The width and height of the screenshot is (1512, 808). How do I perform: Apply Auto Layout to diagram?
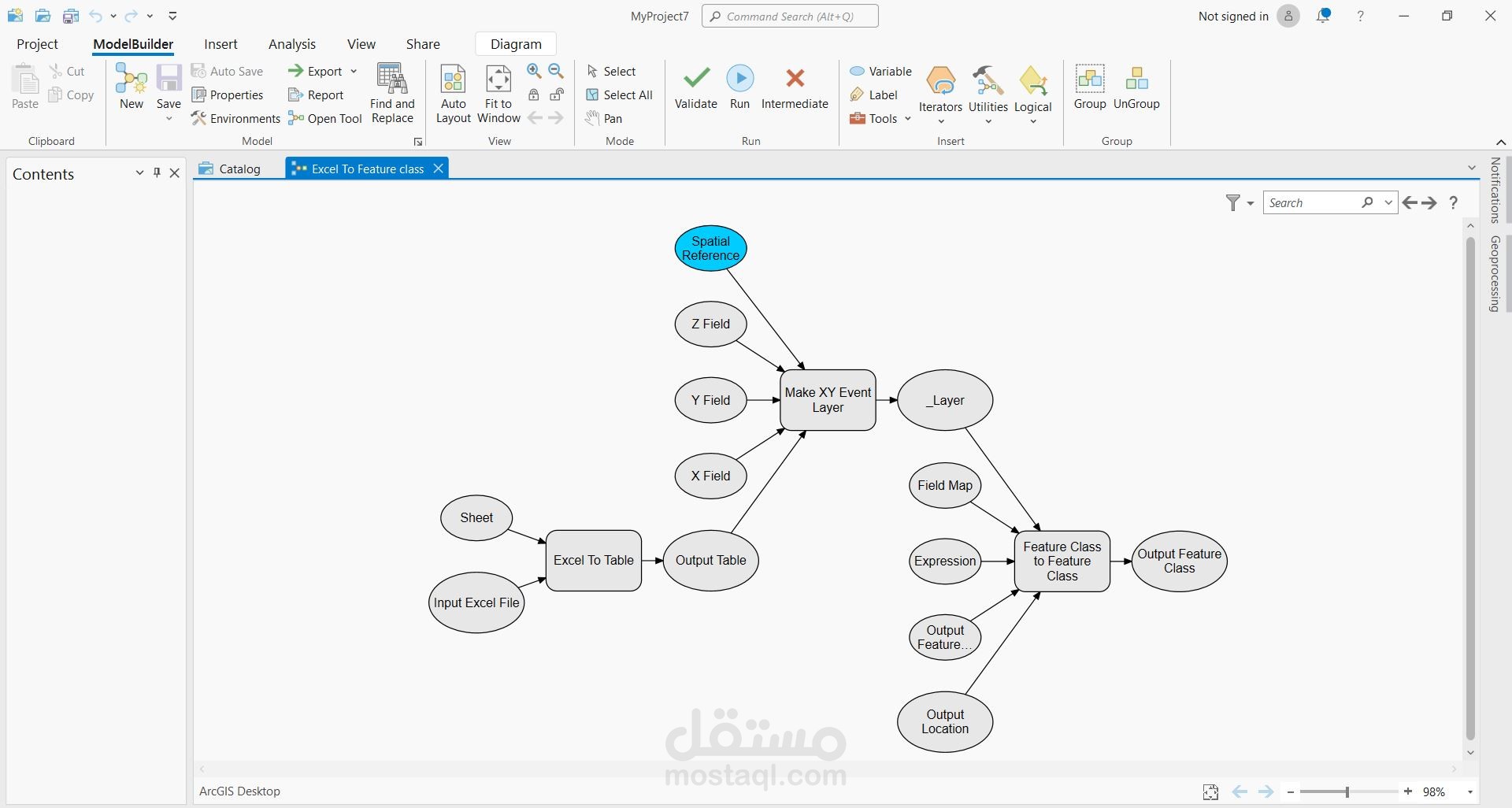pyautogui.click(x=454, y=93)
